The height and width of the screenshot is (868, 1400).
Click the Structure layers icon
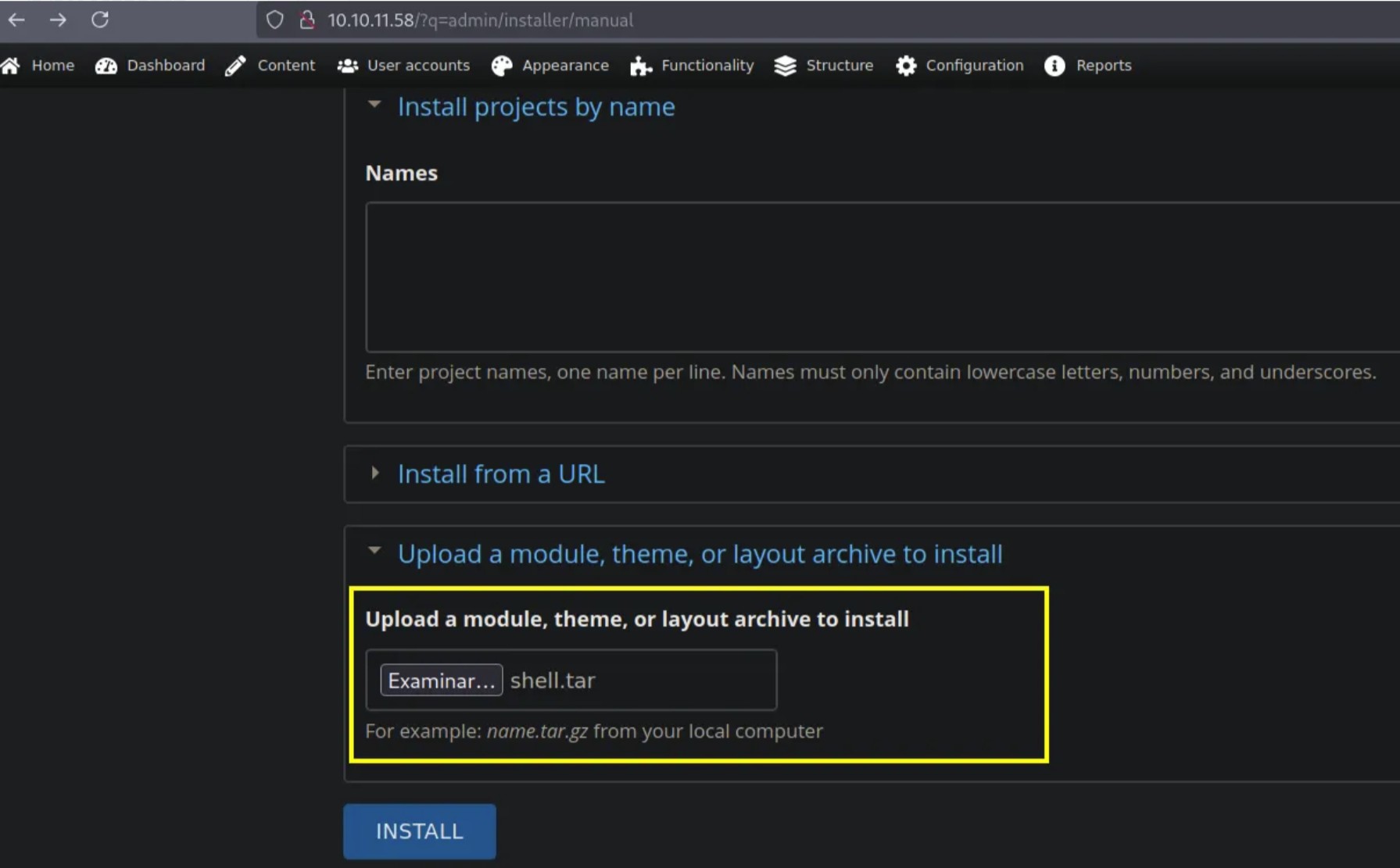[x=786, y=66]
